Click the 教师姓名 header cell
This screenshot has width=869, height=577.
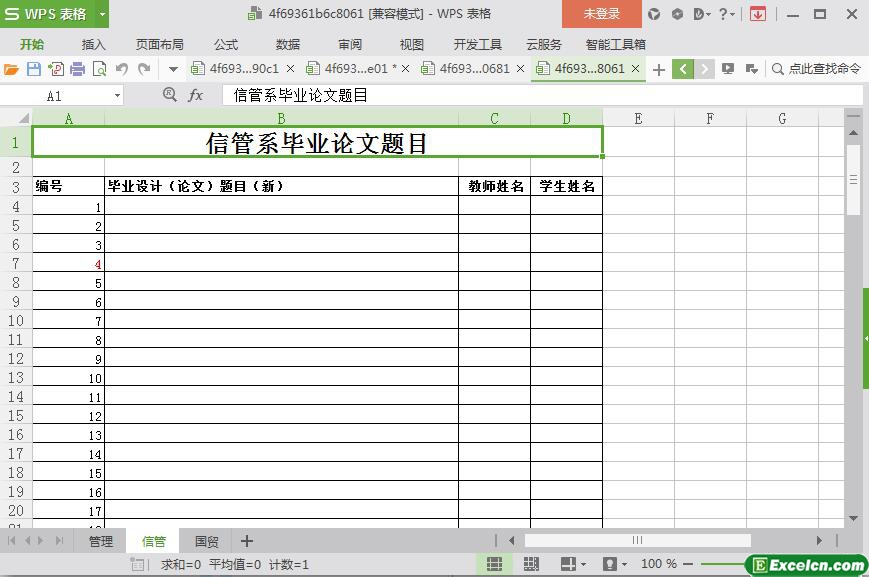pyautogui.click(x=494, y=186)
